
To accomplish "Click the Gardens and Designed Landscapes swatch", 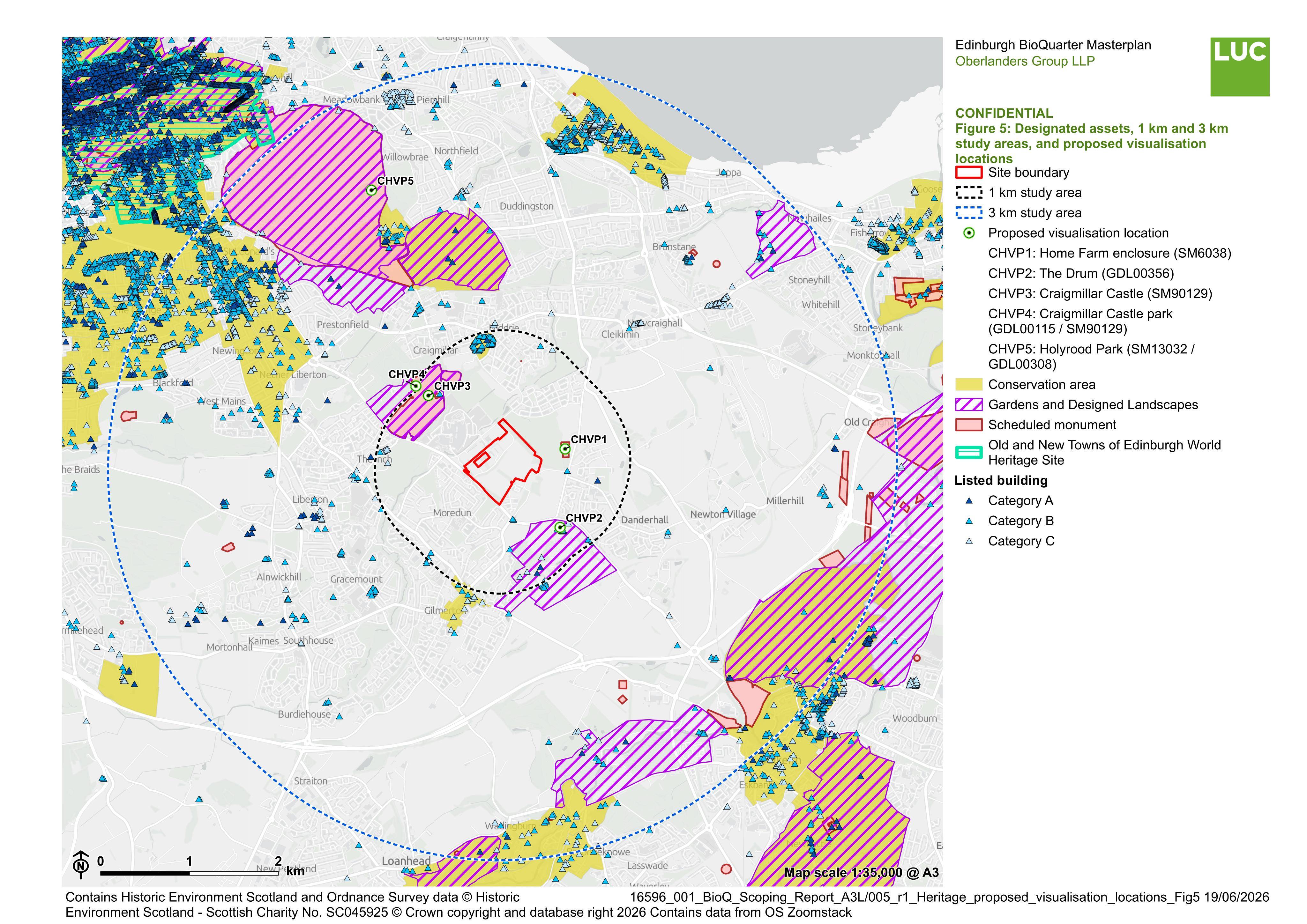I will point(968,404).
